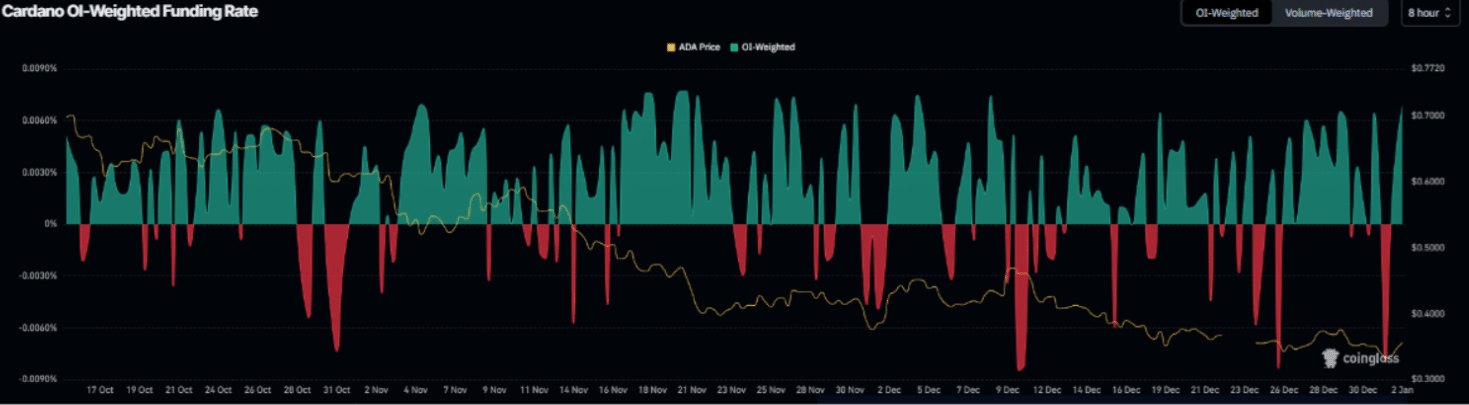Select the 14 Nov date on x-axis
The width and height of the screenshot is (1469, 405).
(573, 390)
